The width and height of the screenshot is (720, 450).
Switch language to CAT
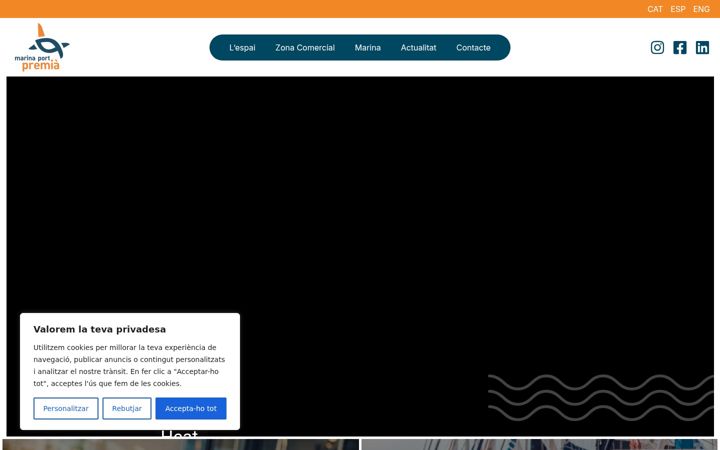pyautogui.click(x=655, y=9)
